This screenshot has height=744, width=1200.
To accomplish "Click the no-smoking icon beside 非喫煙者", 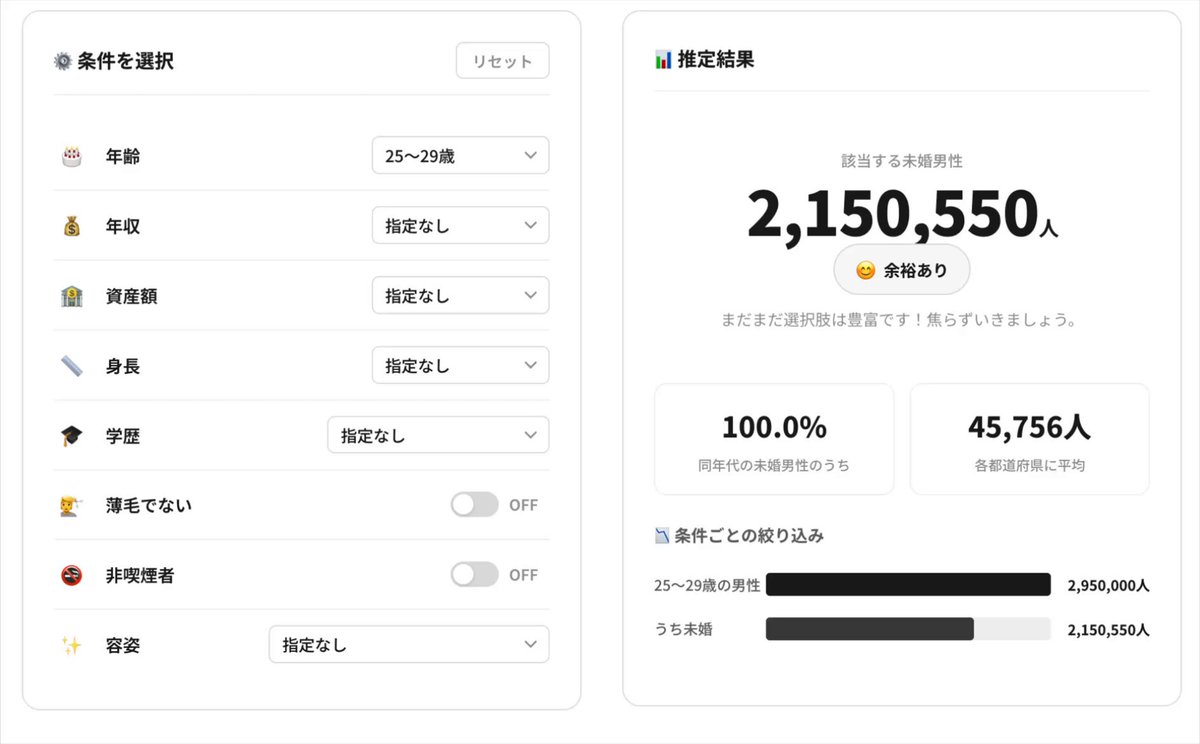I will (71, 575).
